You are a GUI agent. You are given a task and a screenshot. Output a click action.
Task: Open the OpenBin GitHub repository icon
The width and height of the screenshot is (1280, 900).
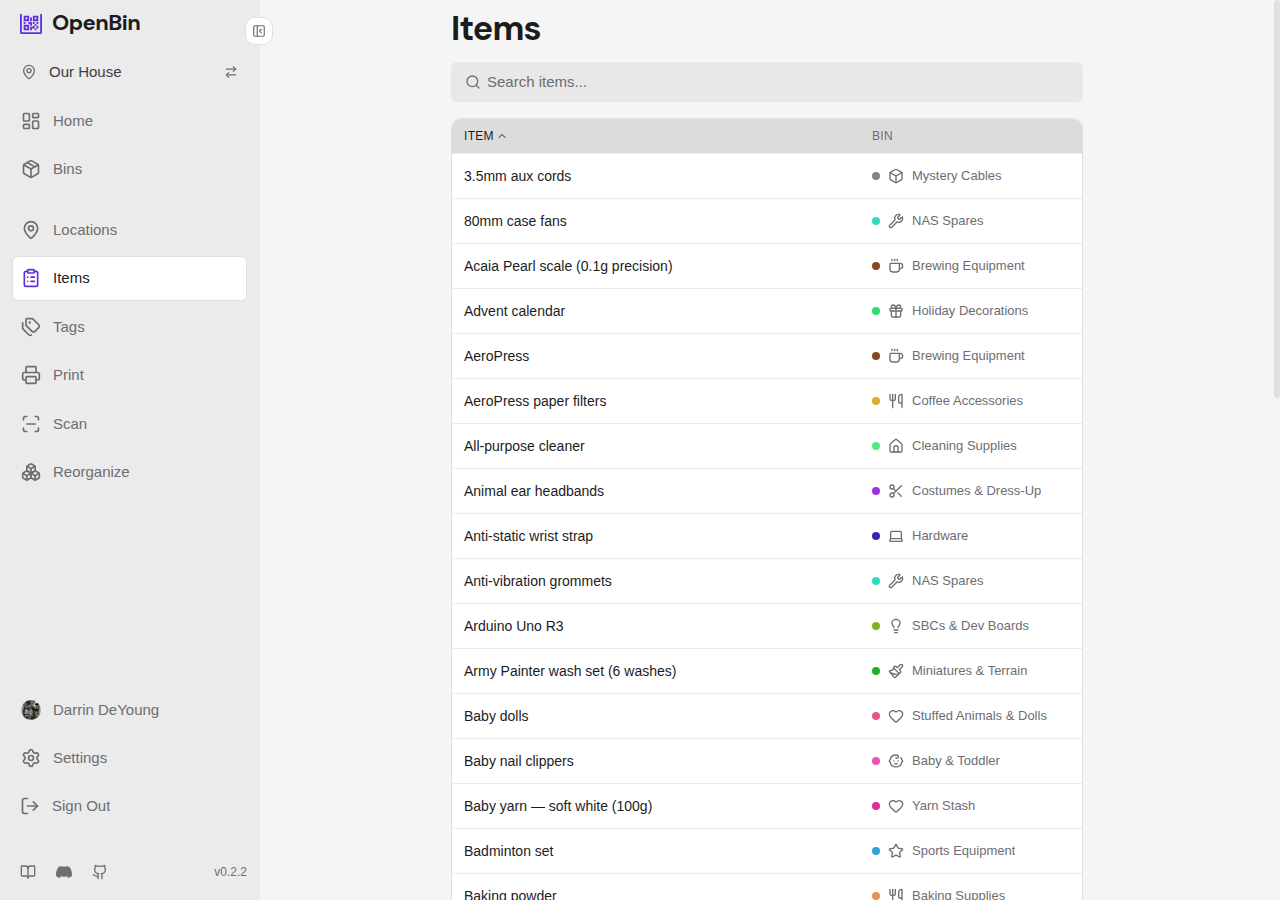100,872
